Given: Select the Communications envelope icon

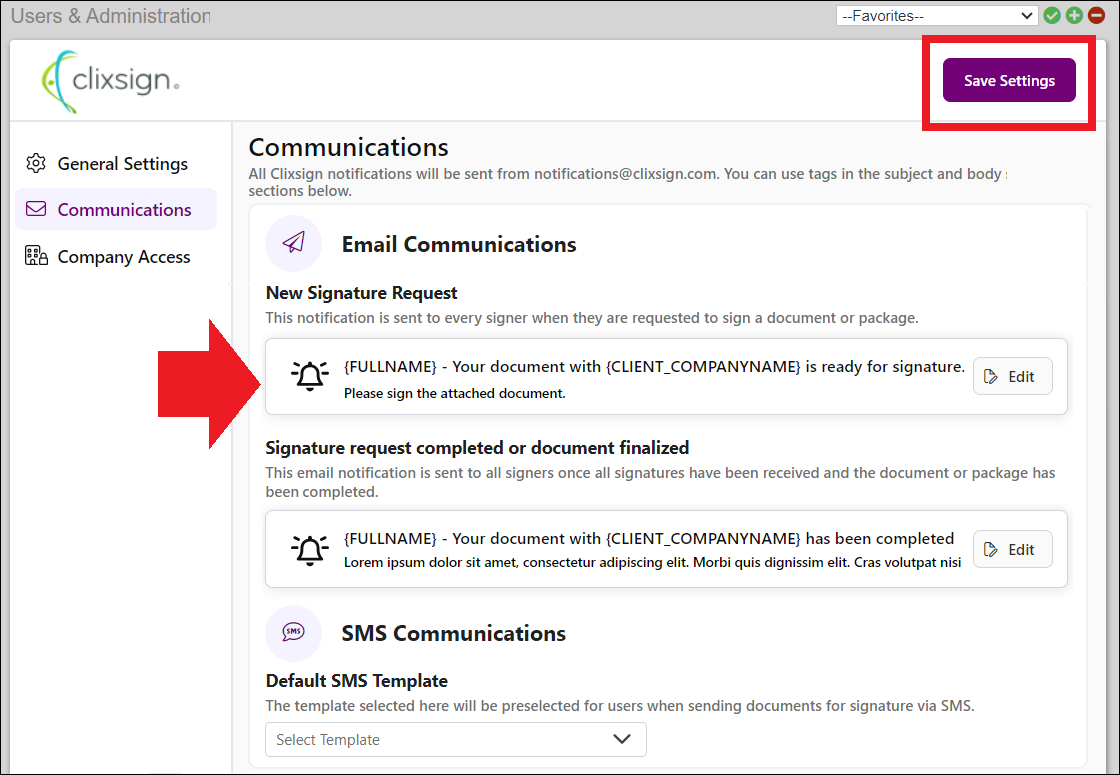Looking at the screenshot, I should click(x=36, y=209).
